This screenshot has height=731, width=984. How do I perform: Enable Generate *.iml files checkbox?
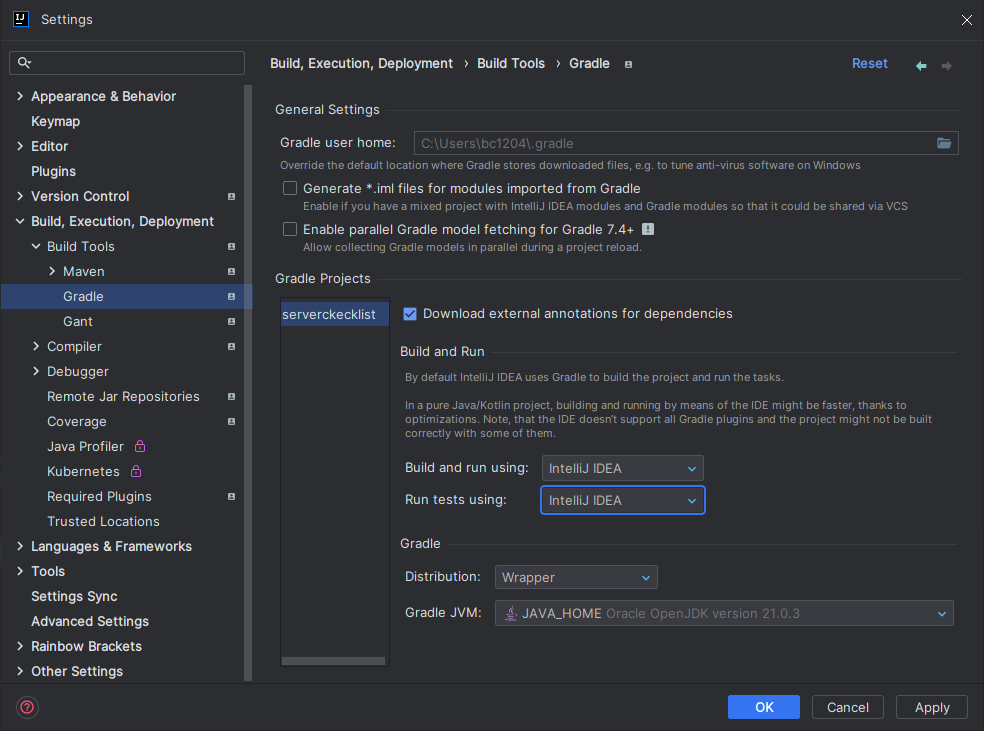290,188
